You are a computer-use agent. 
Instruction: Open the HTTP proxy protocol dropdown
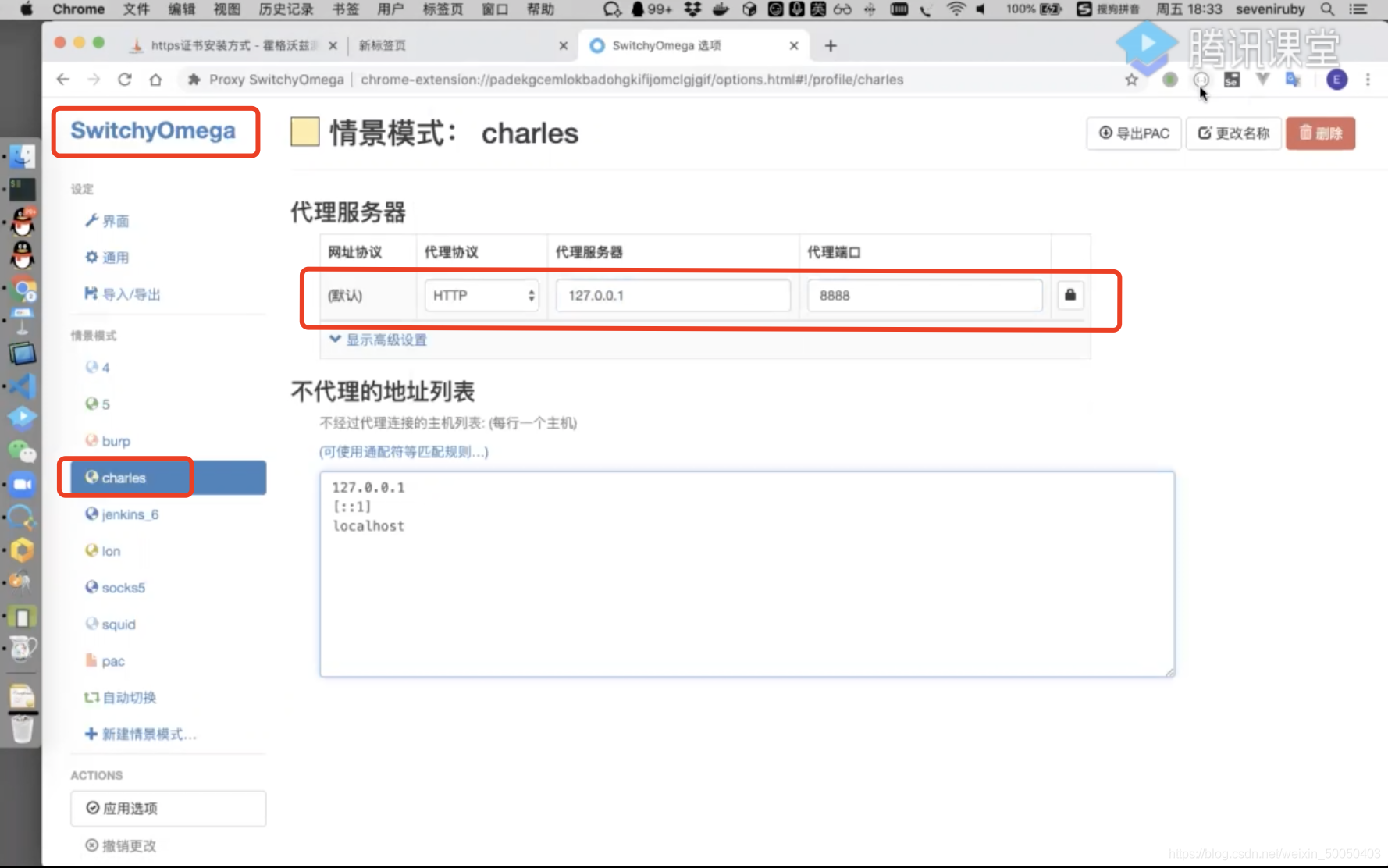click(482, 295)
